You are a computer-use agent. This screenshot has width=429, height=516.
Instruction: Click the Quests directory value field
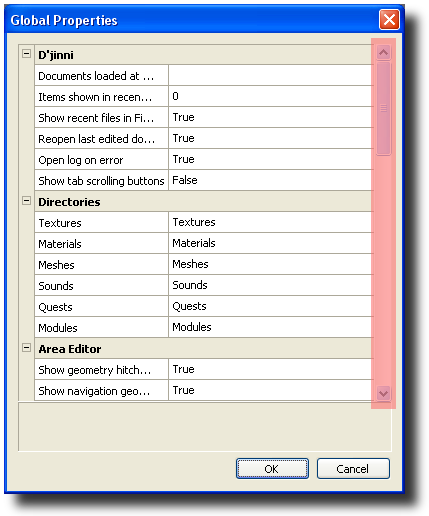[271, 306]
